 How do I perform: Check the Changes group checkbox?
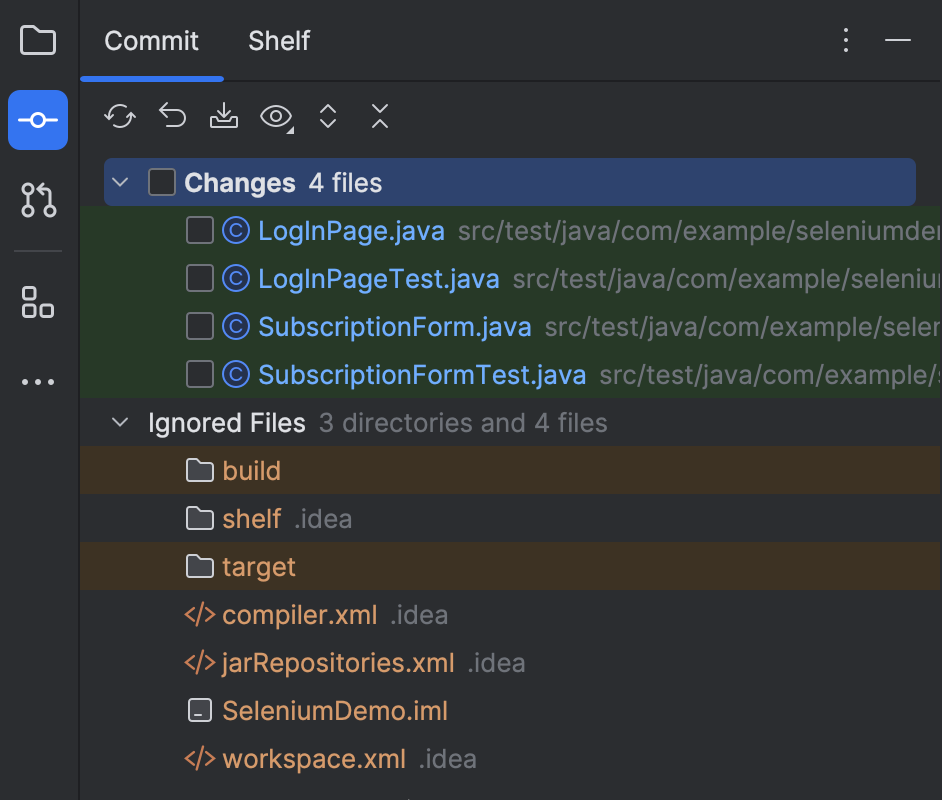tap(160, 182)
